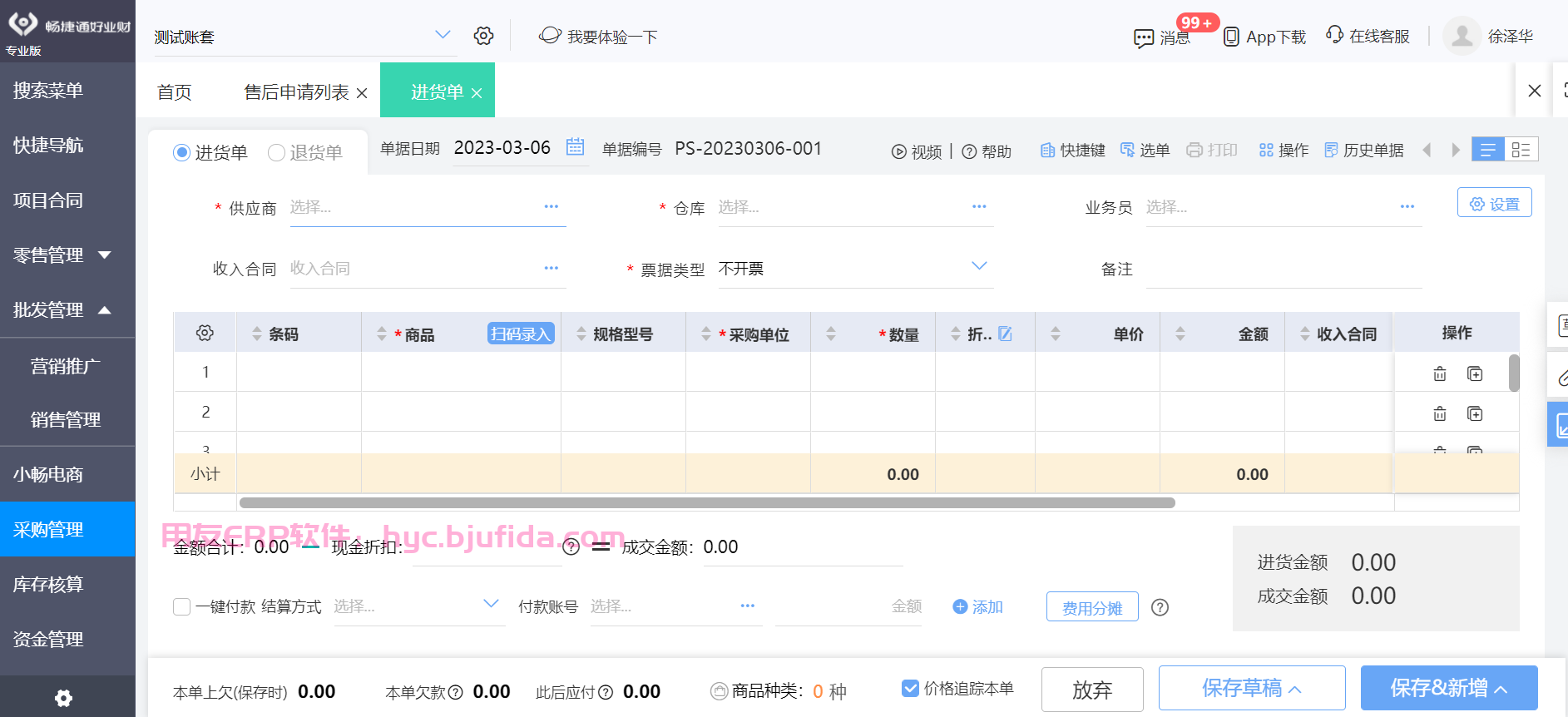
Task: Close the 进货单 tab
Action: (x=477, y=93)
